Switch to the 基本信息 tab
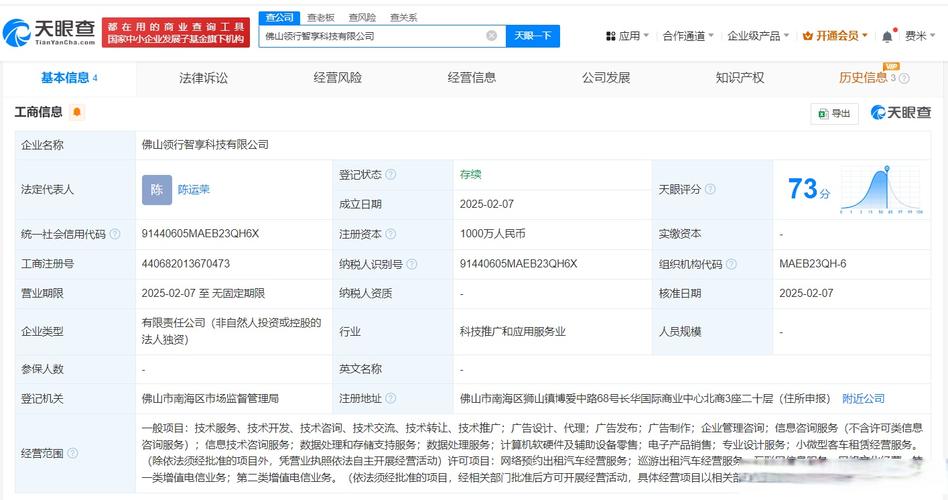The height and width of the screenshot is (500, 948). pos(69,78)
